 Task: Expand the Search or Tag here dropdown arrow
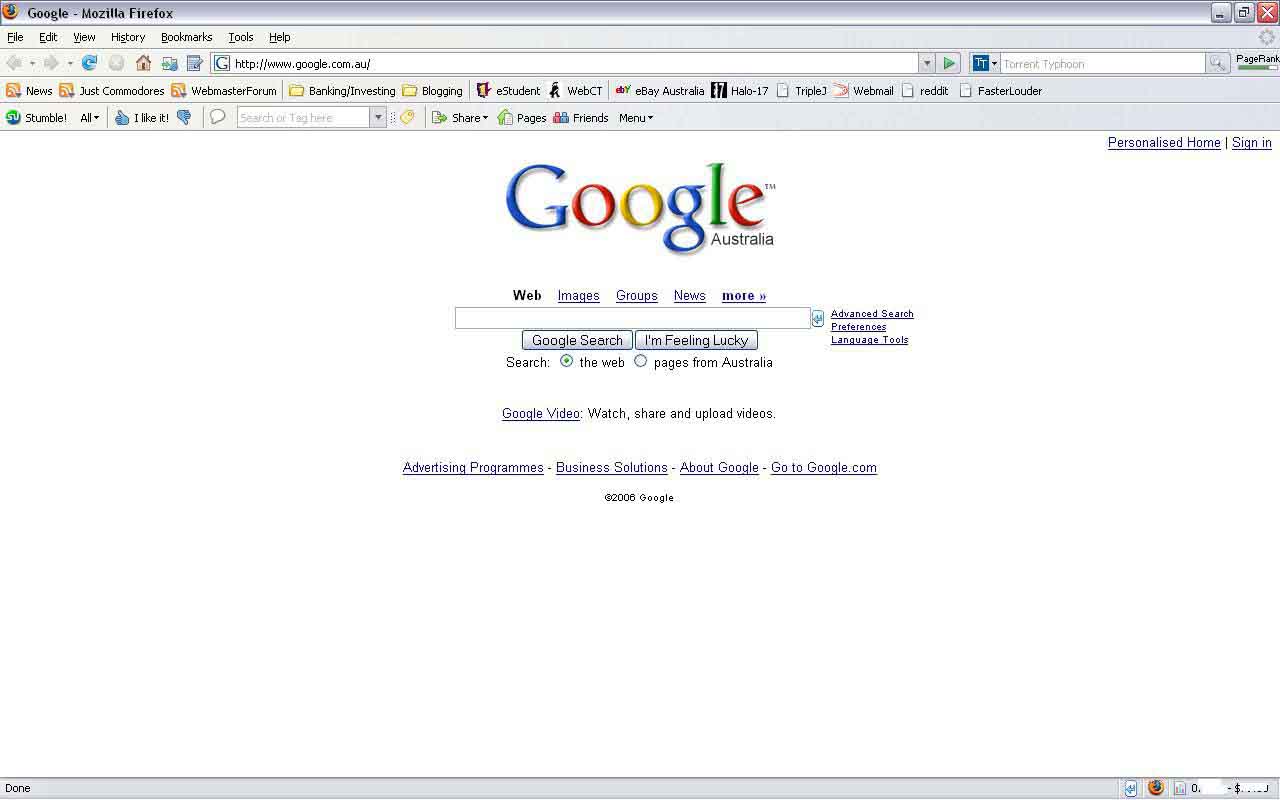378,118
